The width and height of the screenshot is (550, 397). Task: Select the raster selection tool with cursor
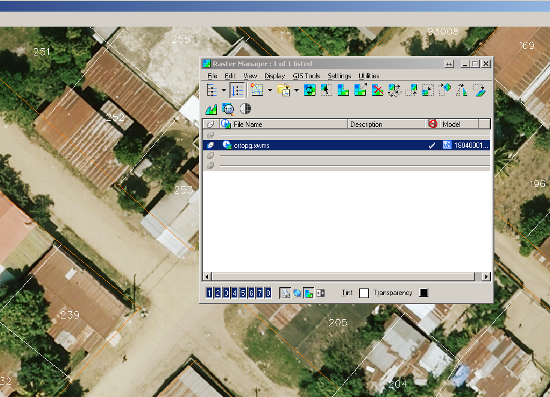tap(327, 90)
